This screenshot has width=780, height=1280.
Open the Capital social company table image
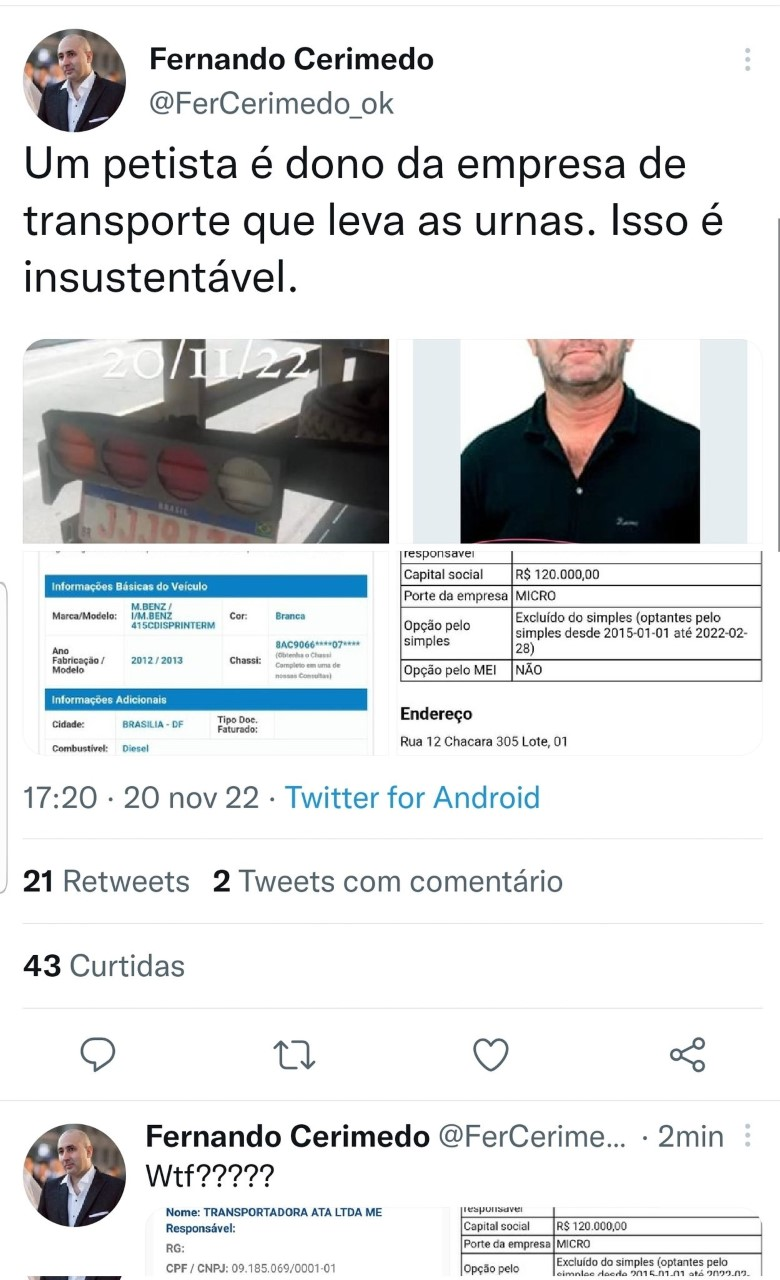580,651
